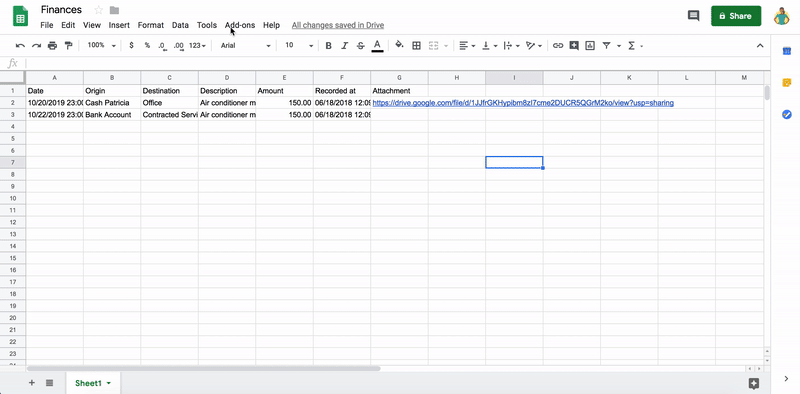Screen dimensions: 800x394
Task: Expand the side panel chevron
Action: [786, 378]
